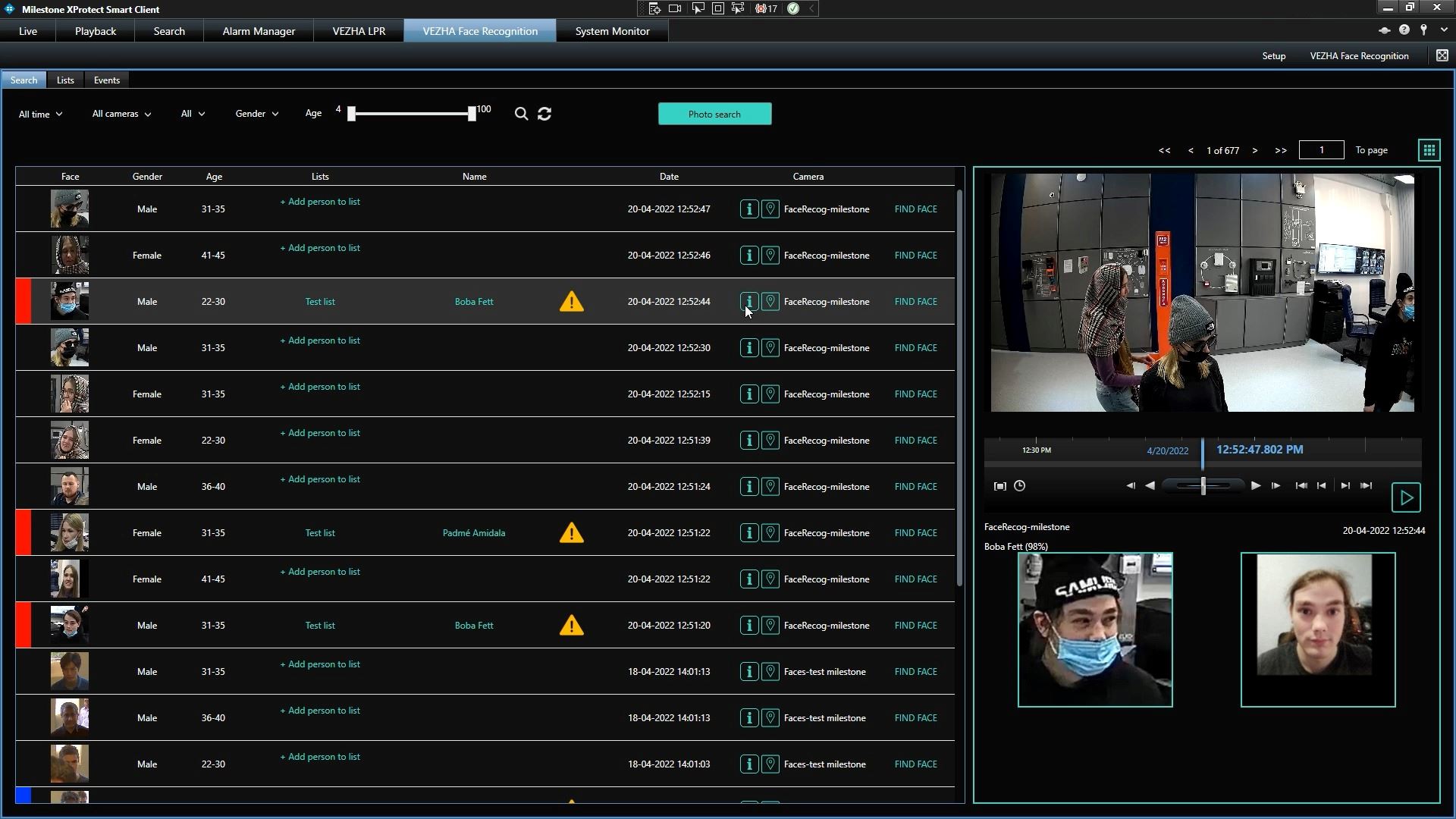1456x819 pixels.
Task: Show map location for the 12:52:47 row
Action: (x=770, y=209)
